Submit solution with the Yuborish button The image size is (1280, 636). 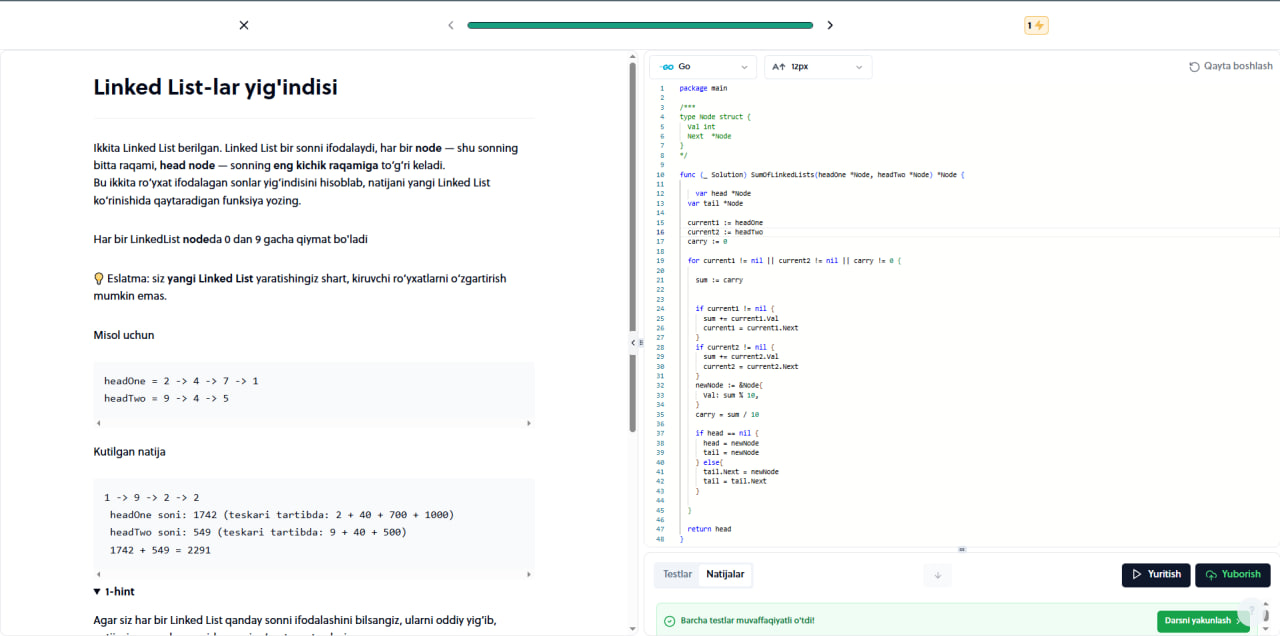(x=1233, y=575)
